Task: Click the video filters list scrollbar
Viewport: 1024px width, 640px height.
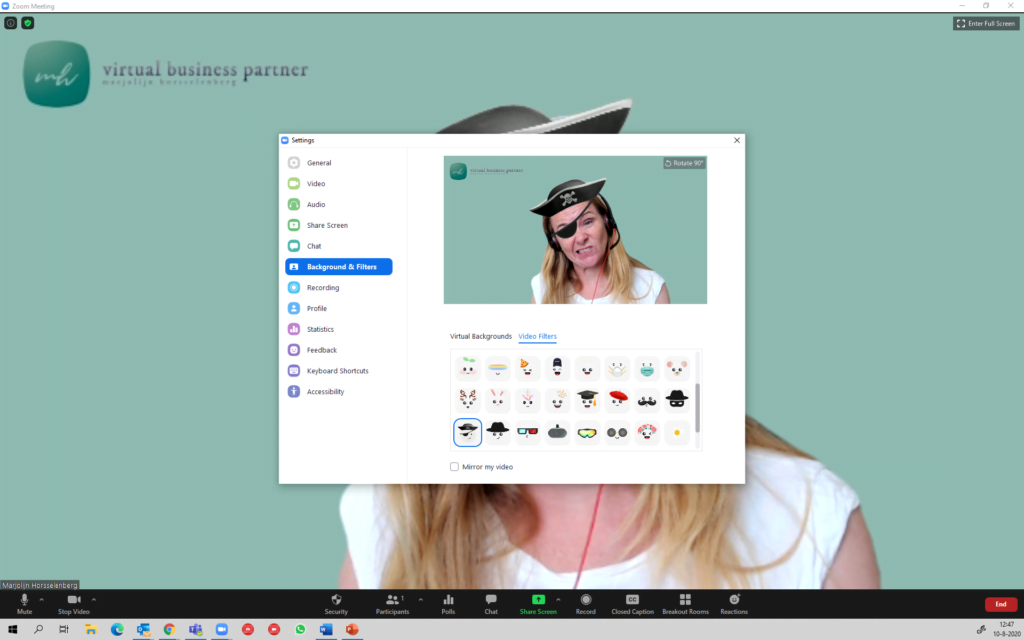Action: coord(697,405)
